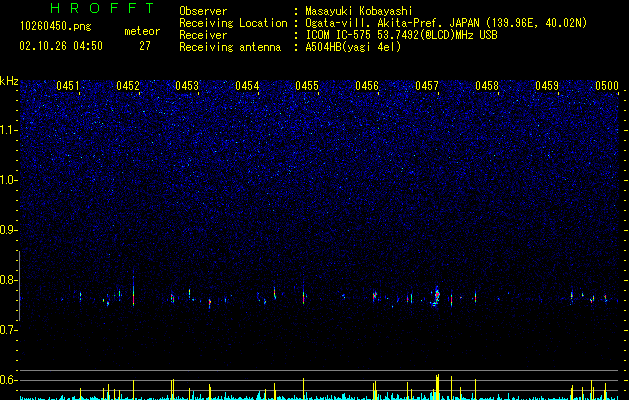629x400 pixels.
Task: Click the kHz axis unit label
Action: (9, 81)
